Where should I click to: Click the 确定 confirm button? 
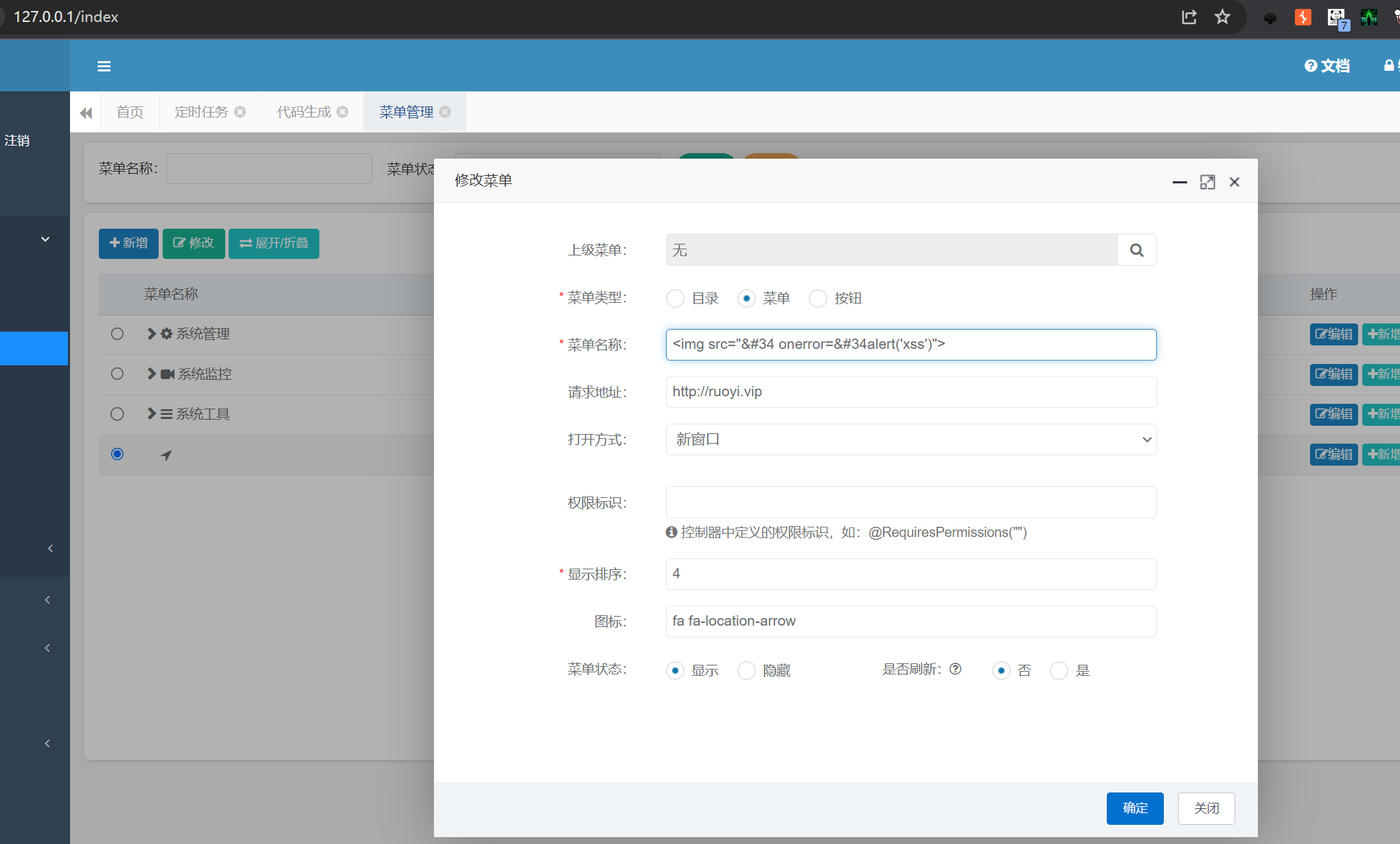pos(1134,808)
